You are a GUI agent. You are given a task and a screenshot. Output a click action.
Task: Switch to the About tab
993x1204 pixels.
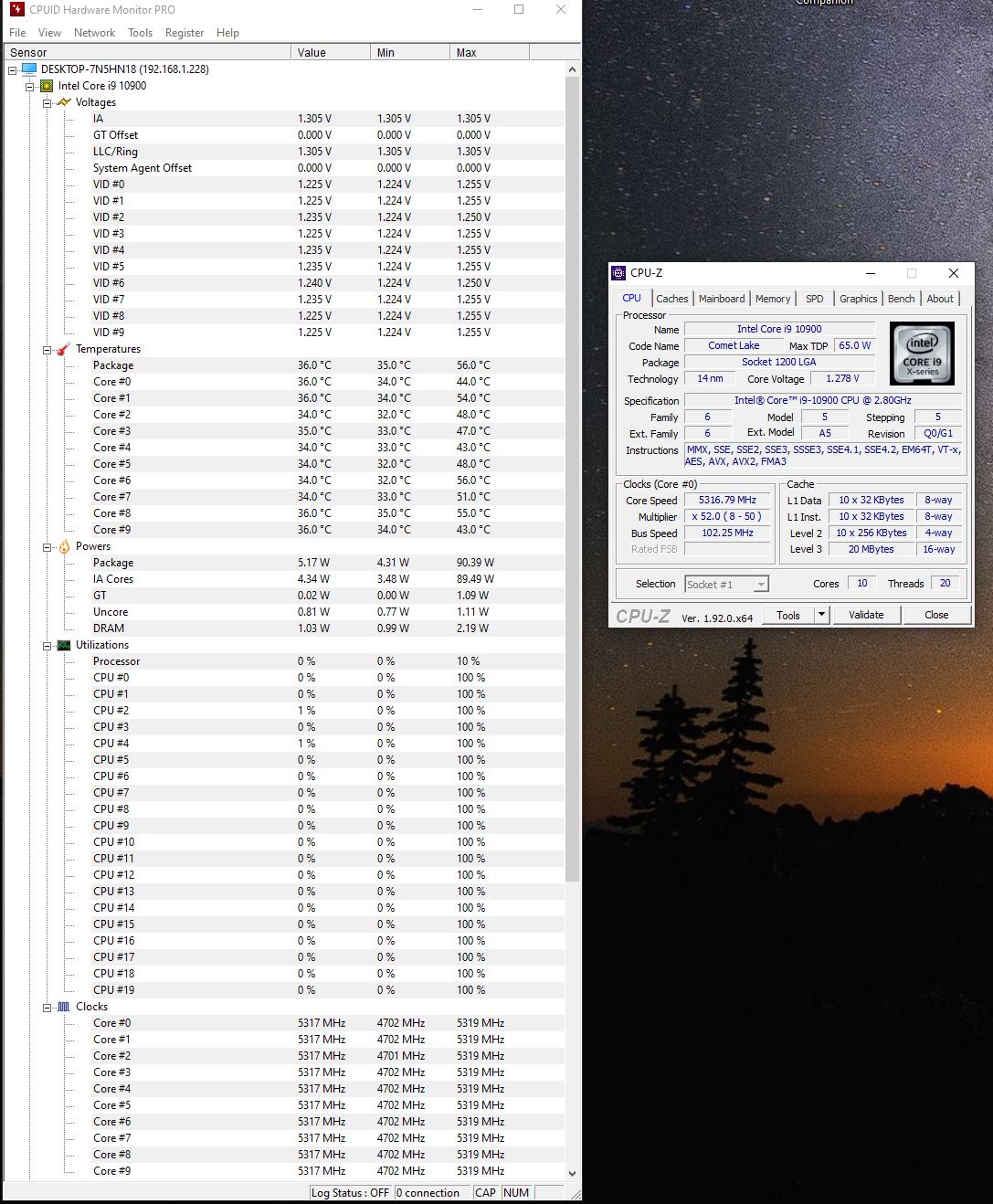point(940,299)
